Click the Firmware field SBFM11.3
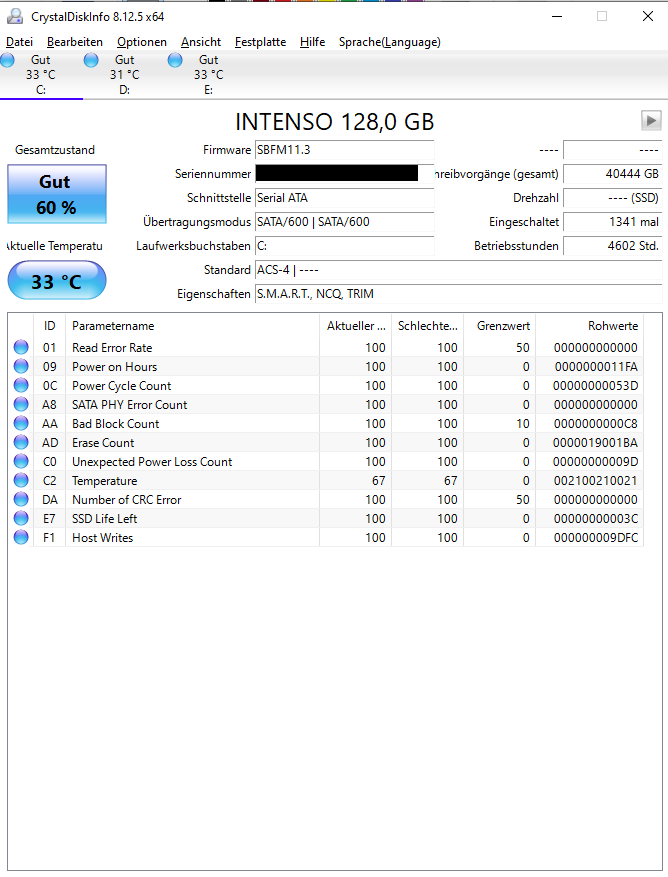668x877 pixels. [x=345, y=150]
